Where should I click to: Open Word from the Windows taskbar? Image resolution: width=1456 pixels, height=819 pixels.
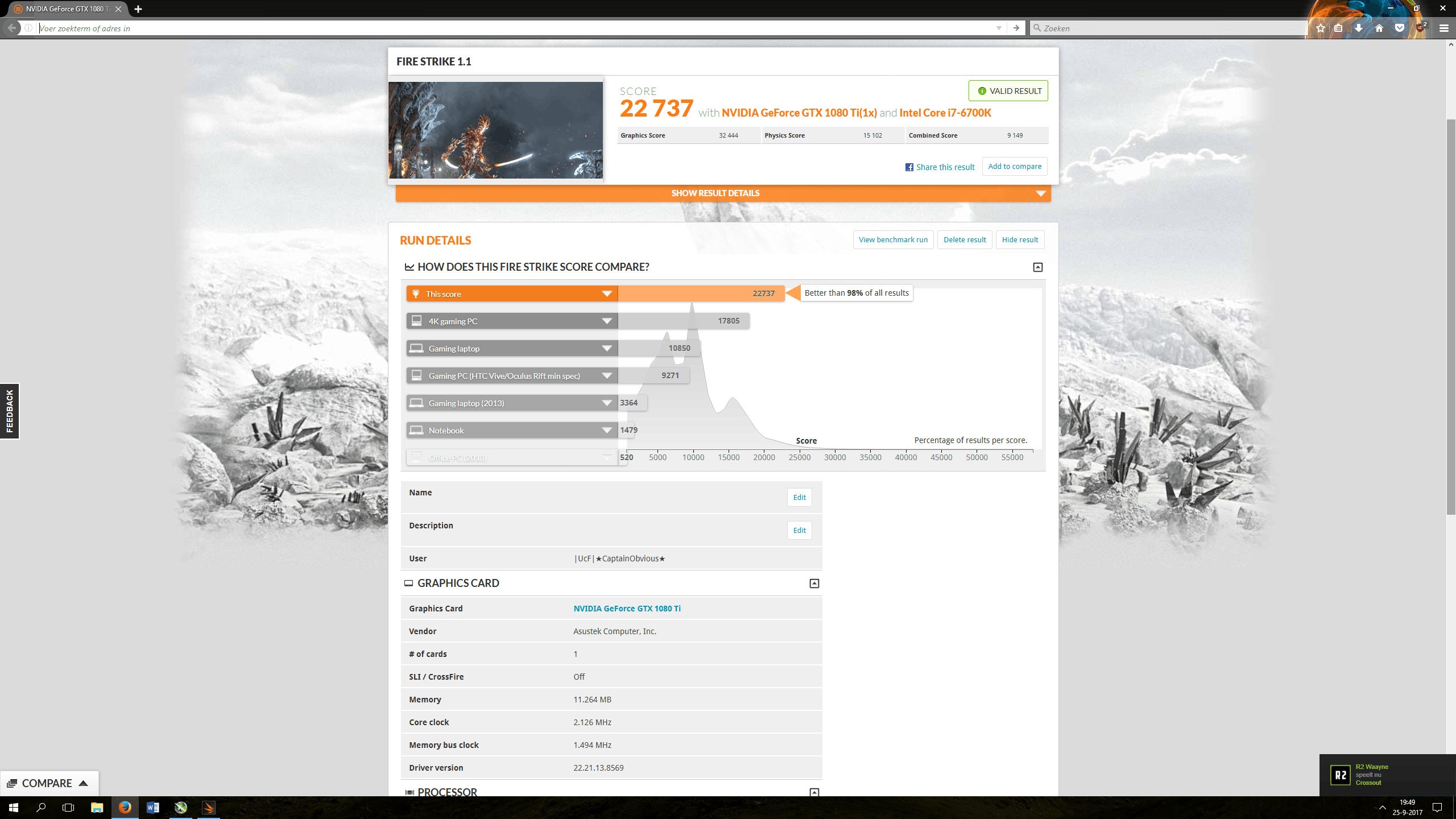tap(152, 808)
